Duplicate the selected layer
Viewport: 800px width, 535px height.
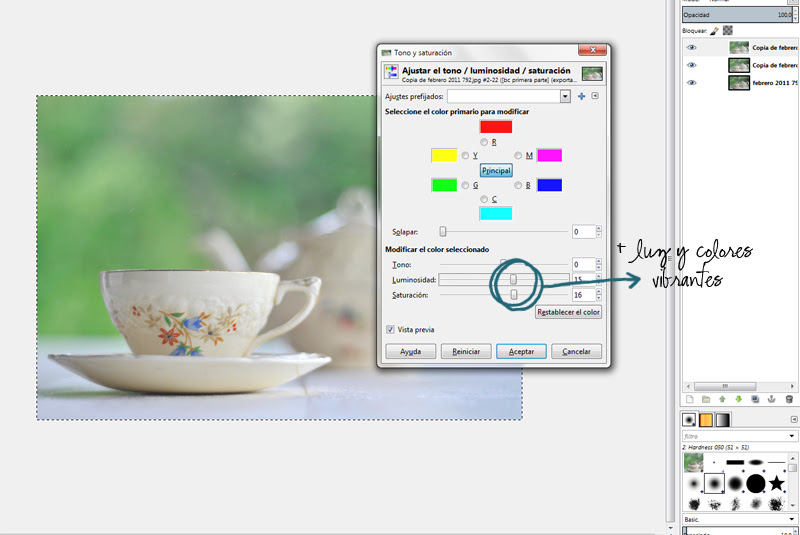(755, 399)
